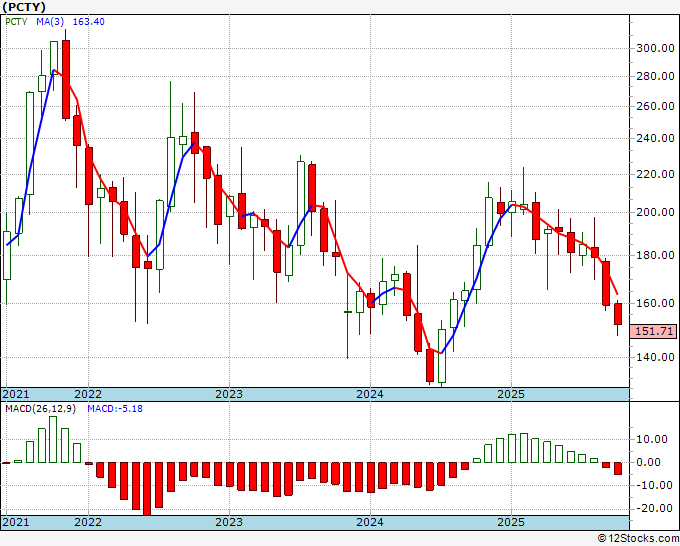Click 2022 on the price chart timeline
The height and width of the screenshot is (546, 680).
(x=88, y=394)
